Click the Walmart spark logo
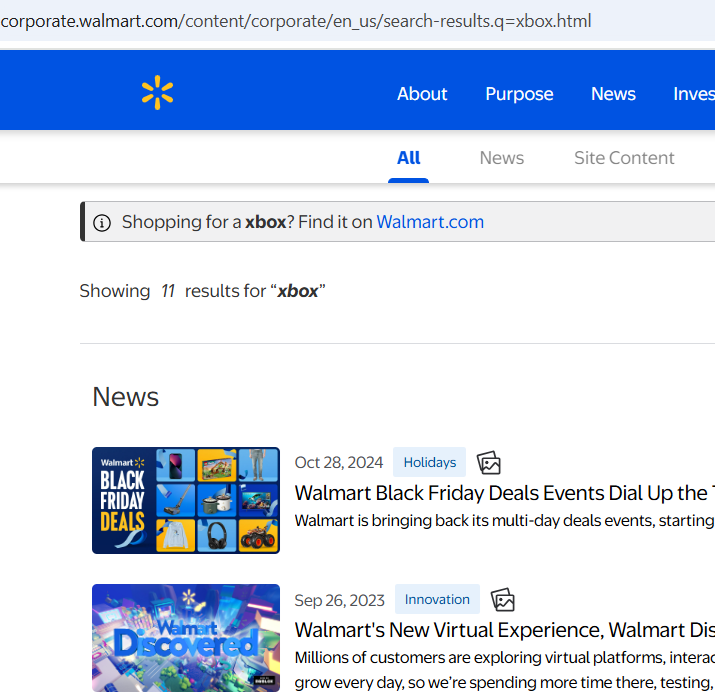Screen dimensions: 715x700 (x=157, y=93)
